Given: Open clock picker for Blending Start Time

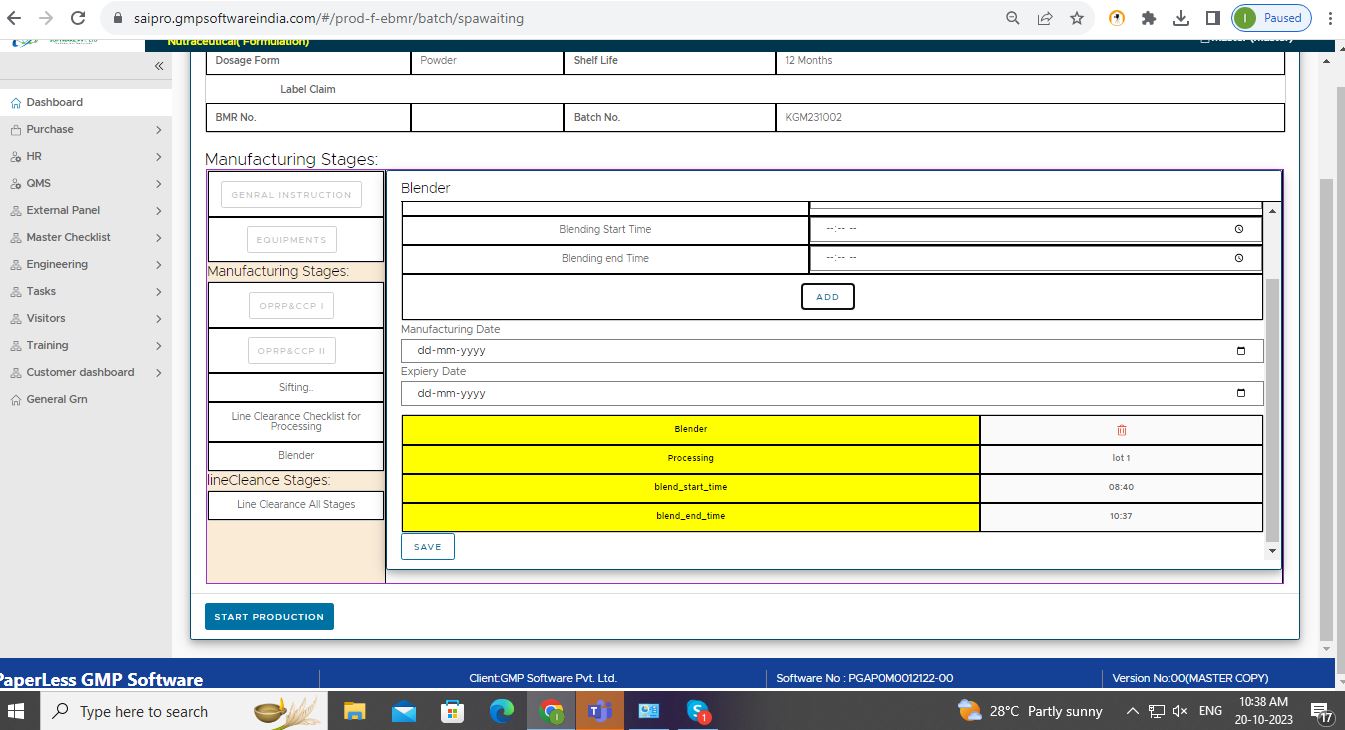Looking at the screenshot, I should [1239, 229].
